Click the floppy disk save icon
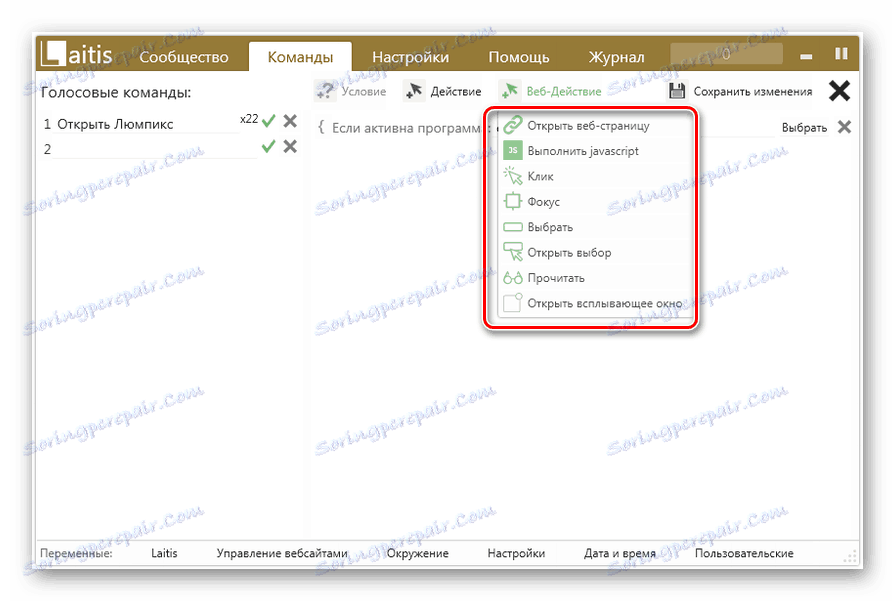 (677, 91)
